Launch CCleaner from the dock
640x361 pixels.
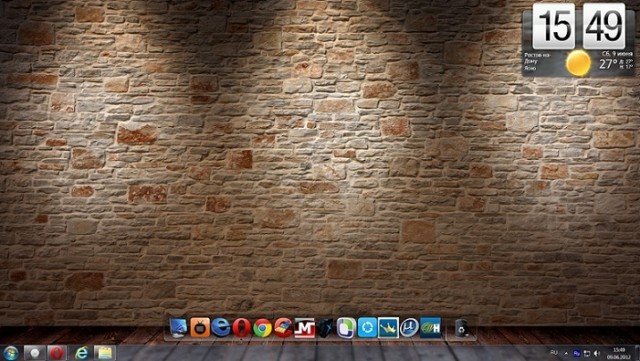coord(283,328)
